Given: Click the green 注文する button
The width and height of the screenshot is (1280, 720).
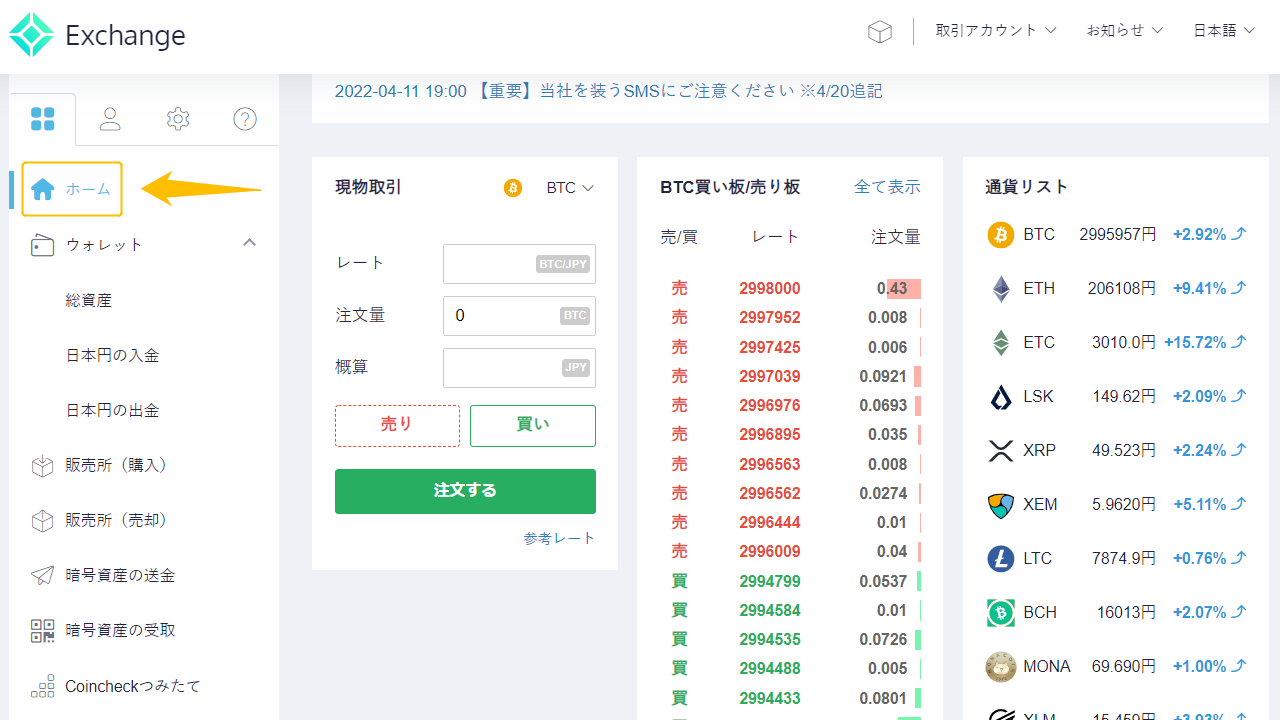Looking at the screenshot, I should click(465, 491).
